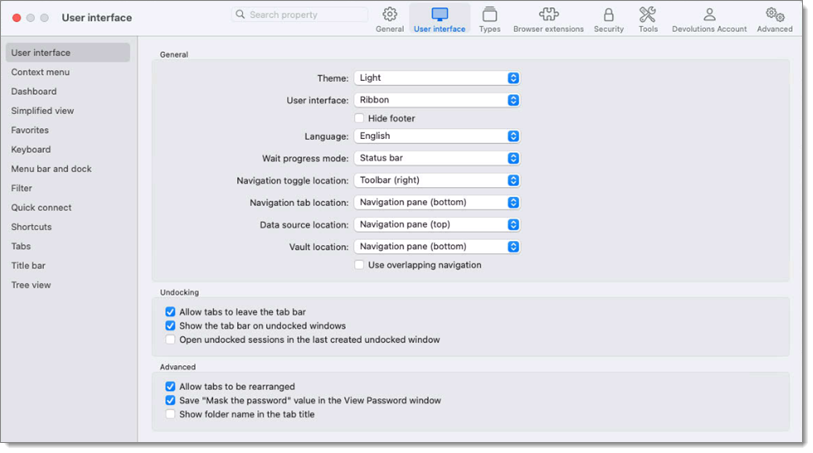Select Filter in the sidebar
Viewport: 813px width, 453px height.
pos(21,188)
